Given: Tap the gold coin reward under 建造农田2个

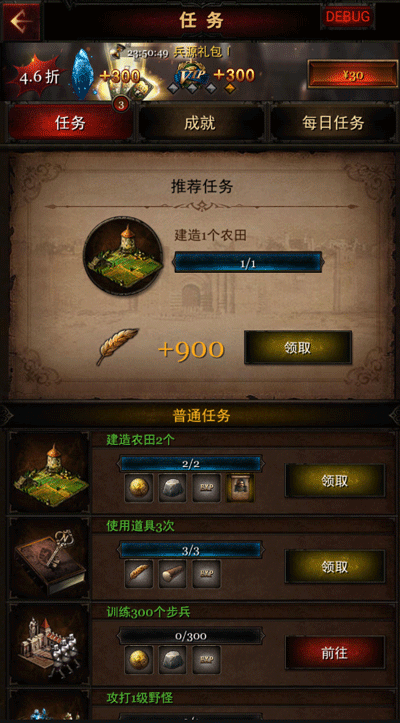Looking at the screenshot, I should coord(139,488).
